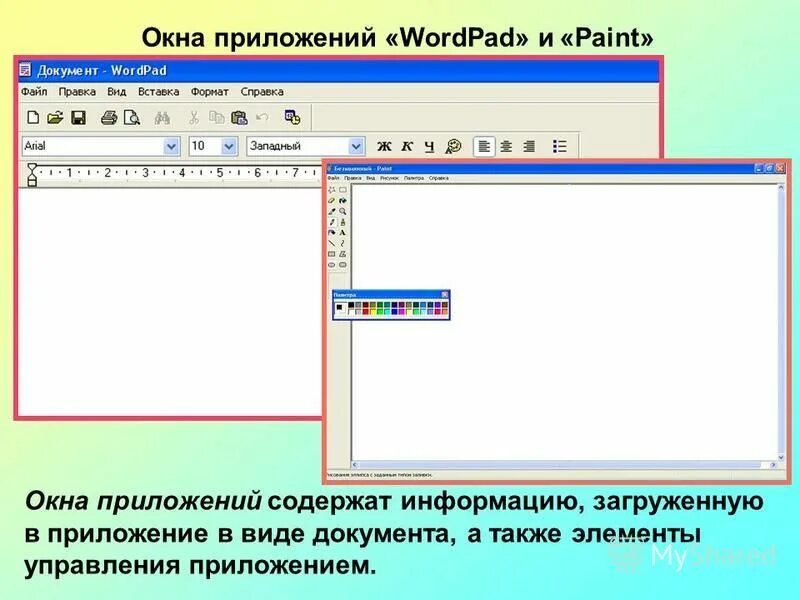Enable underline (Ч) formatting in WordPad
800x600 pixels.
429,146
